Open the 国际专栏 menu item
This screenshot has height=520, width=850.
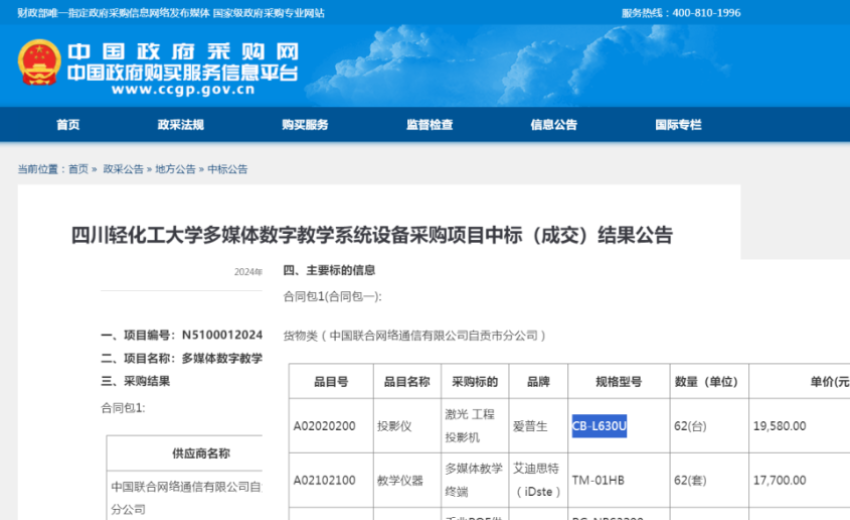(678, 125)
